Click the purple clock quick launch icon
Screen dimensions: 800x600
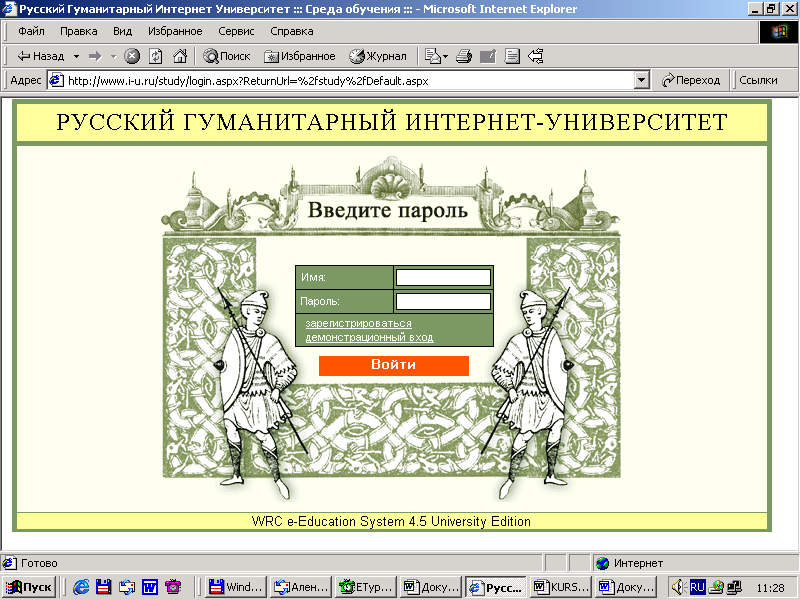coord(173,587)
